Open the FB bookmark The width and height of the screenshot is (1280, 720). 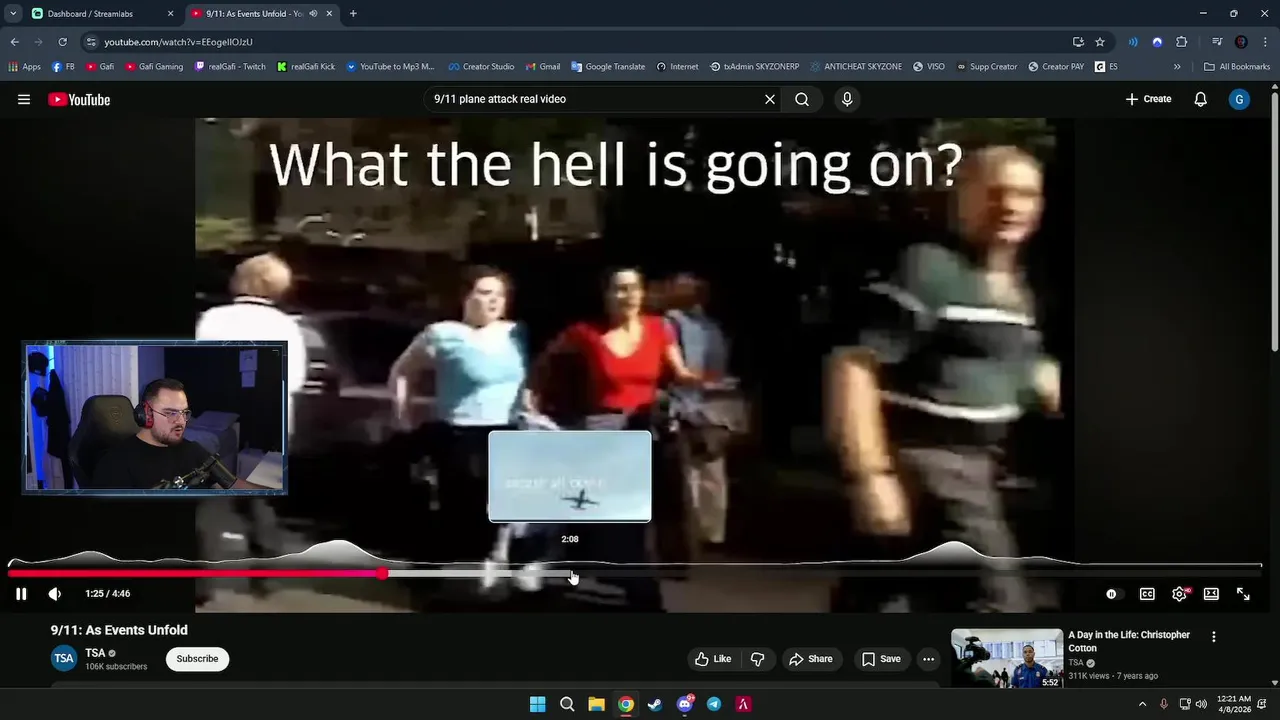coord(63,67)
